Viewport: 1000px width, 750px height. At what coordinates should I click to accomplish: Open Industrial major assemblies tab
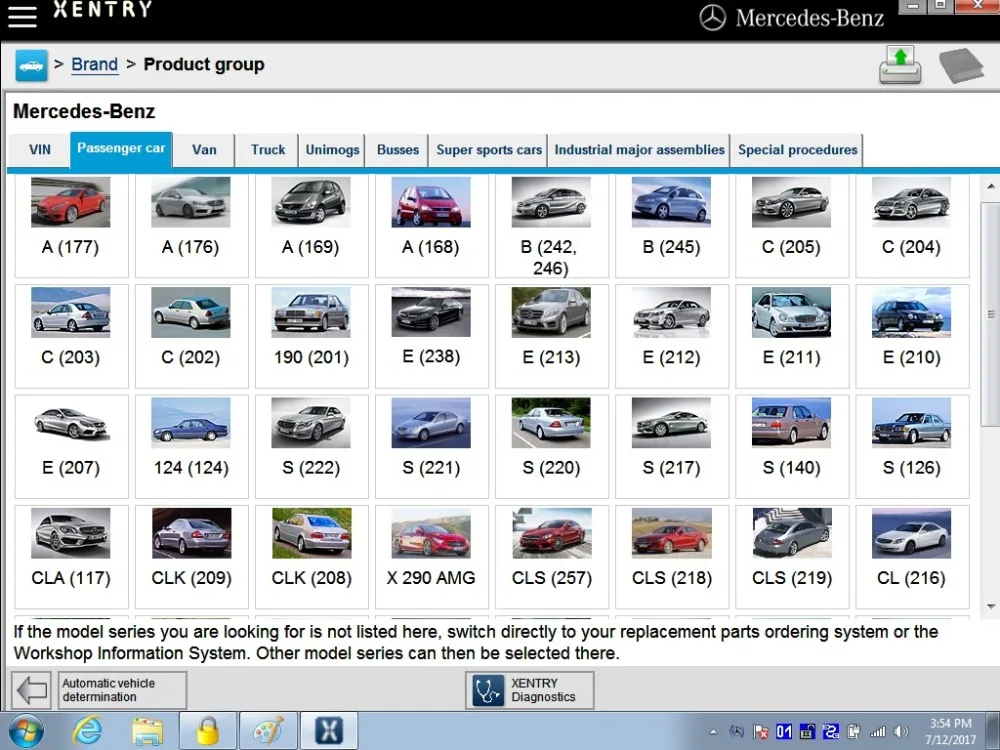pyautogui.click(x=640, y=150)
